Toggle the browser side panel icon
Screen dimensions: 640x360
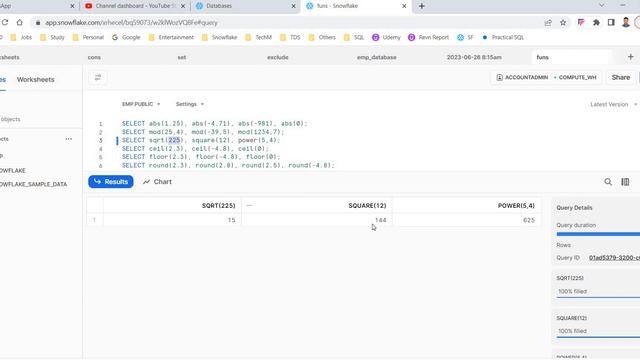pos(611,22)
